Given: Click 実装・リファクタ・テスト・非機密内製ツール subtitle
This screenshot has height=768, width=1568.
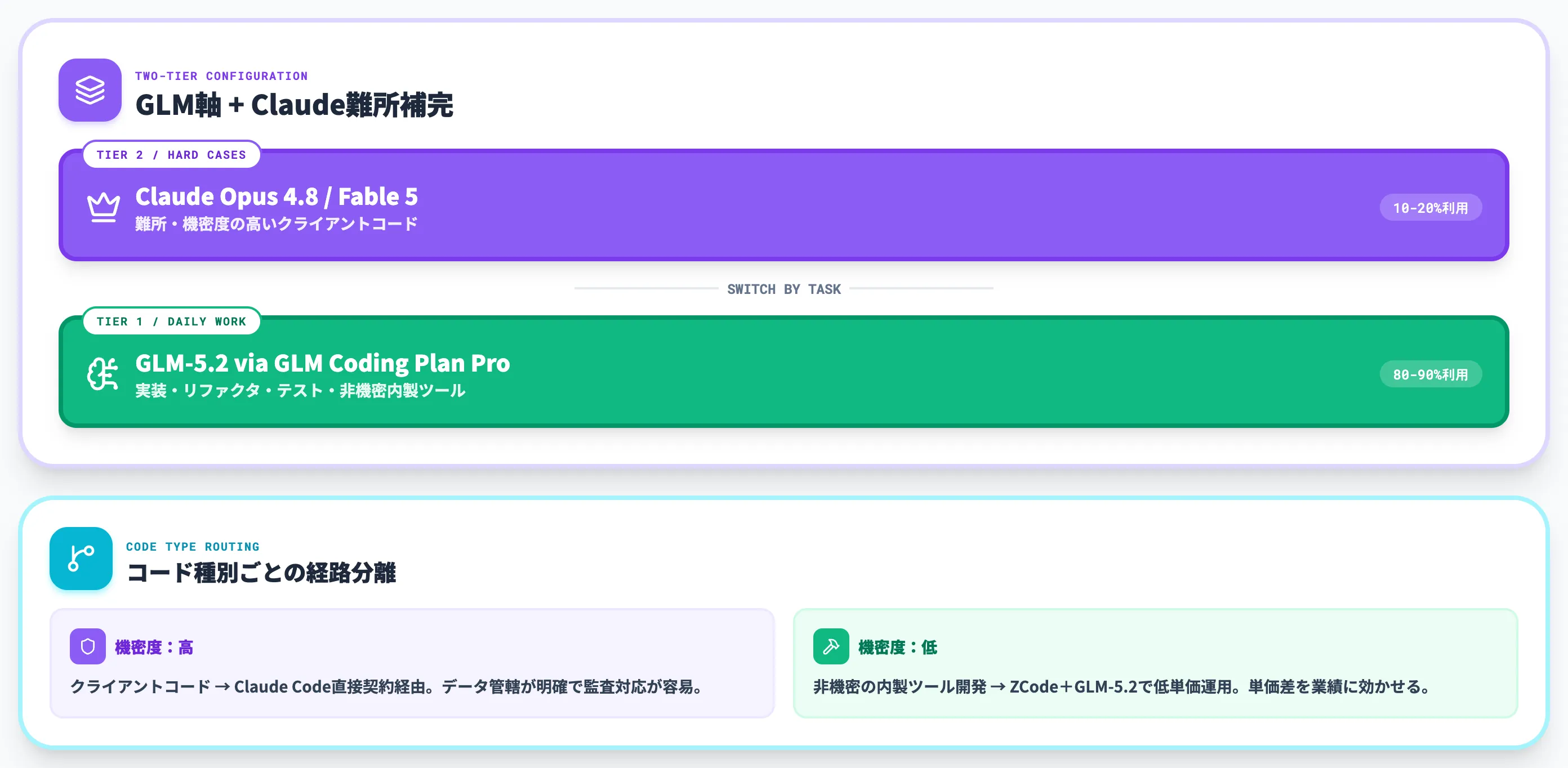Looking at the screenshot, I should click(x=300, y=390).
